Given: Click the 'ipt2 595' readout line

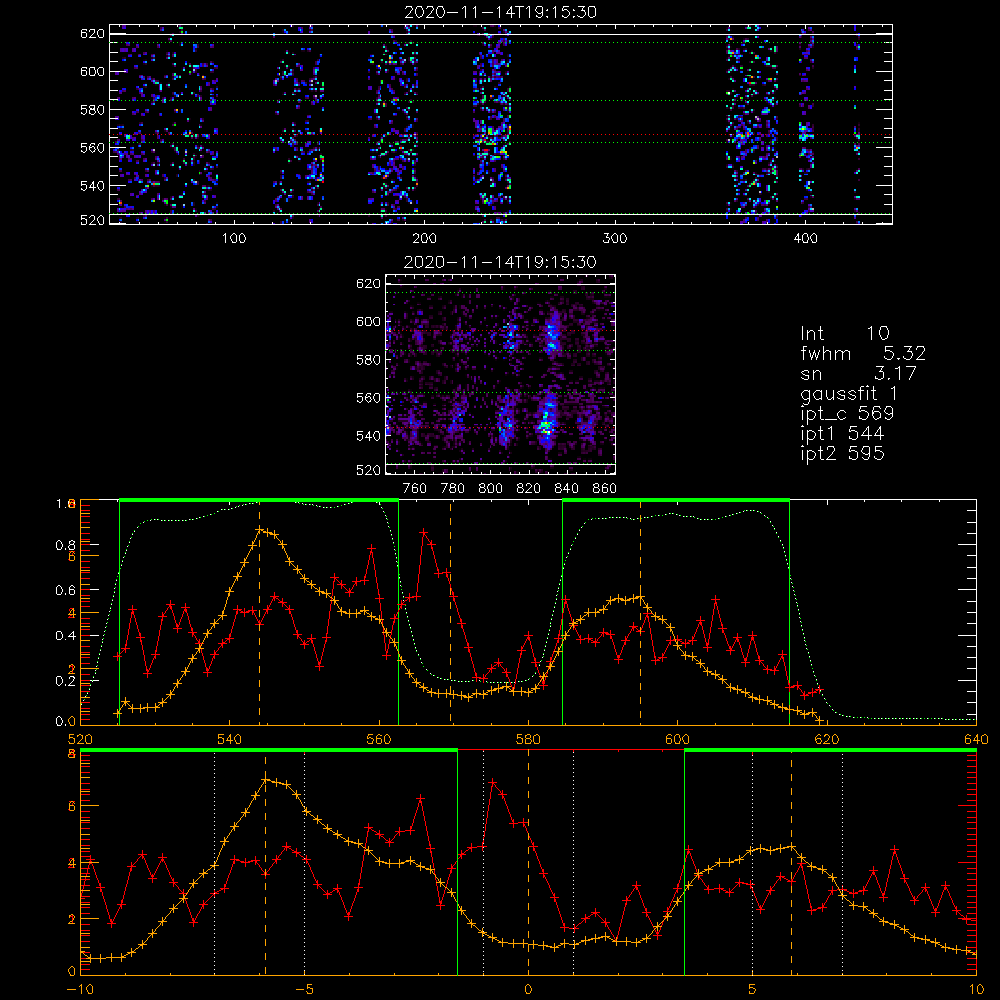Looking at the screenshot, I should pos(842,453).
